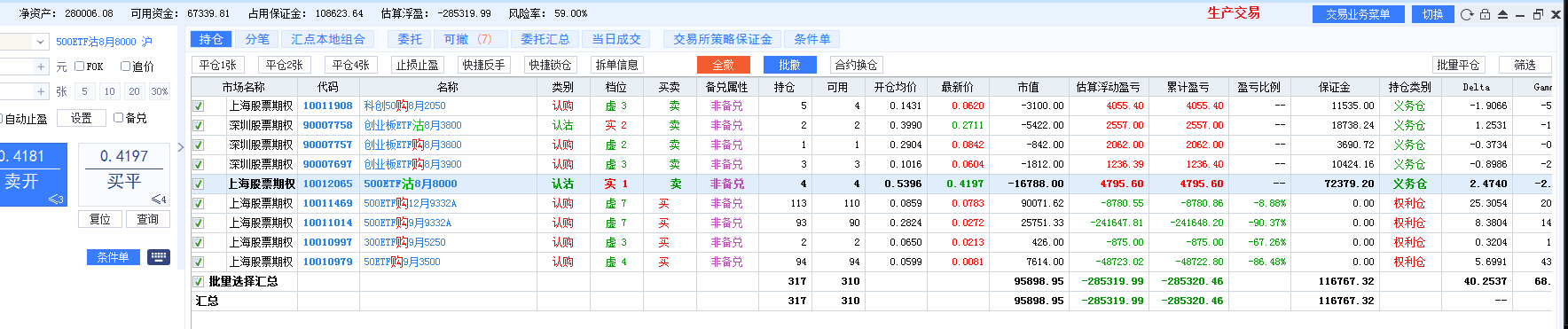The image size is (1568, 329).
Task: Click the 查询 query button
Action: point(148,219)
